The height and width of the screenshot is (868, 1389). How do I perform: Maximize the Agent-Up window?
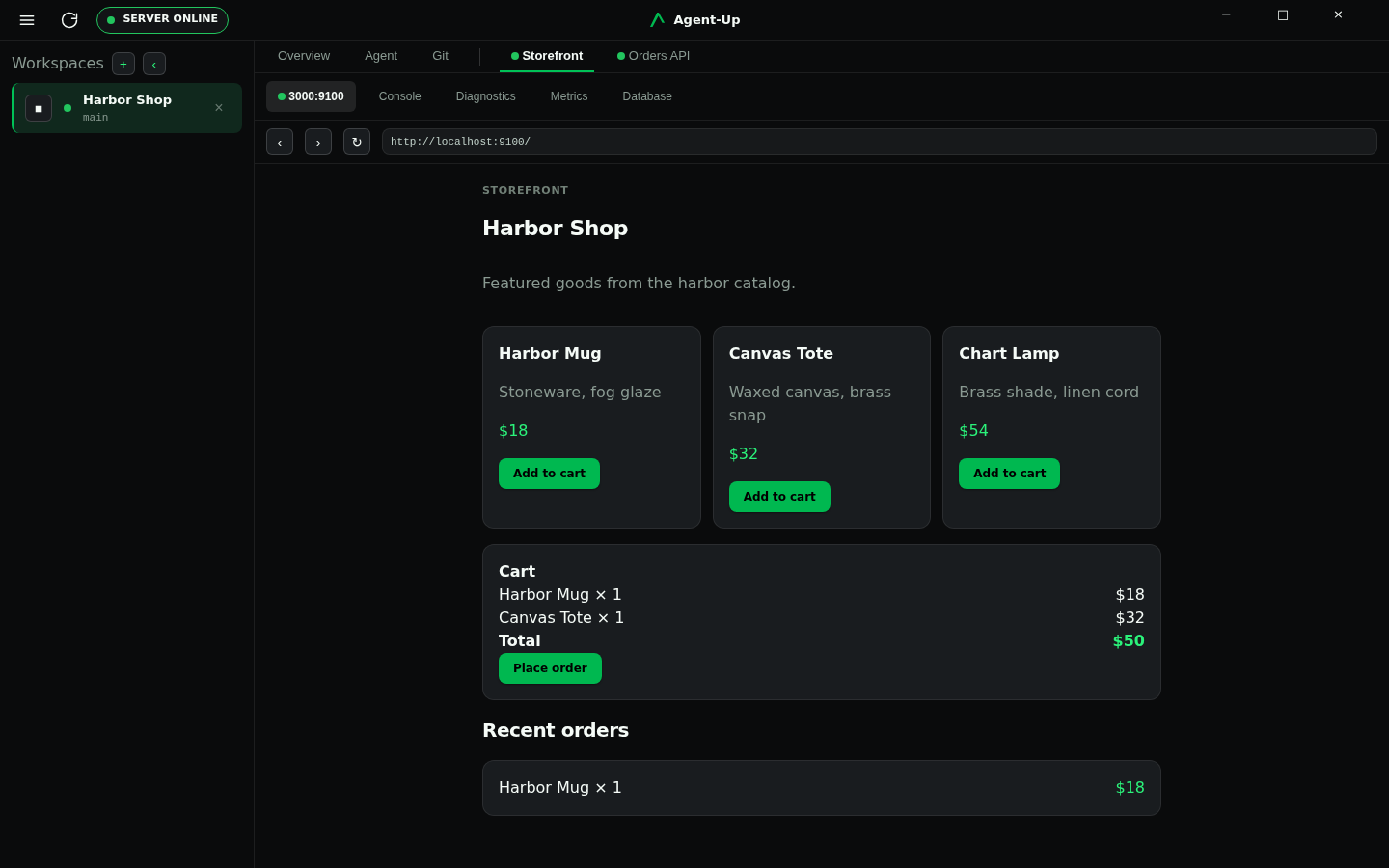pyautogui.click(x=1283, y=14)
